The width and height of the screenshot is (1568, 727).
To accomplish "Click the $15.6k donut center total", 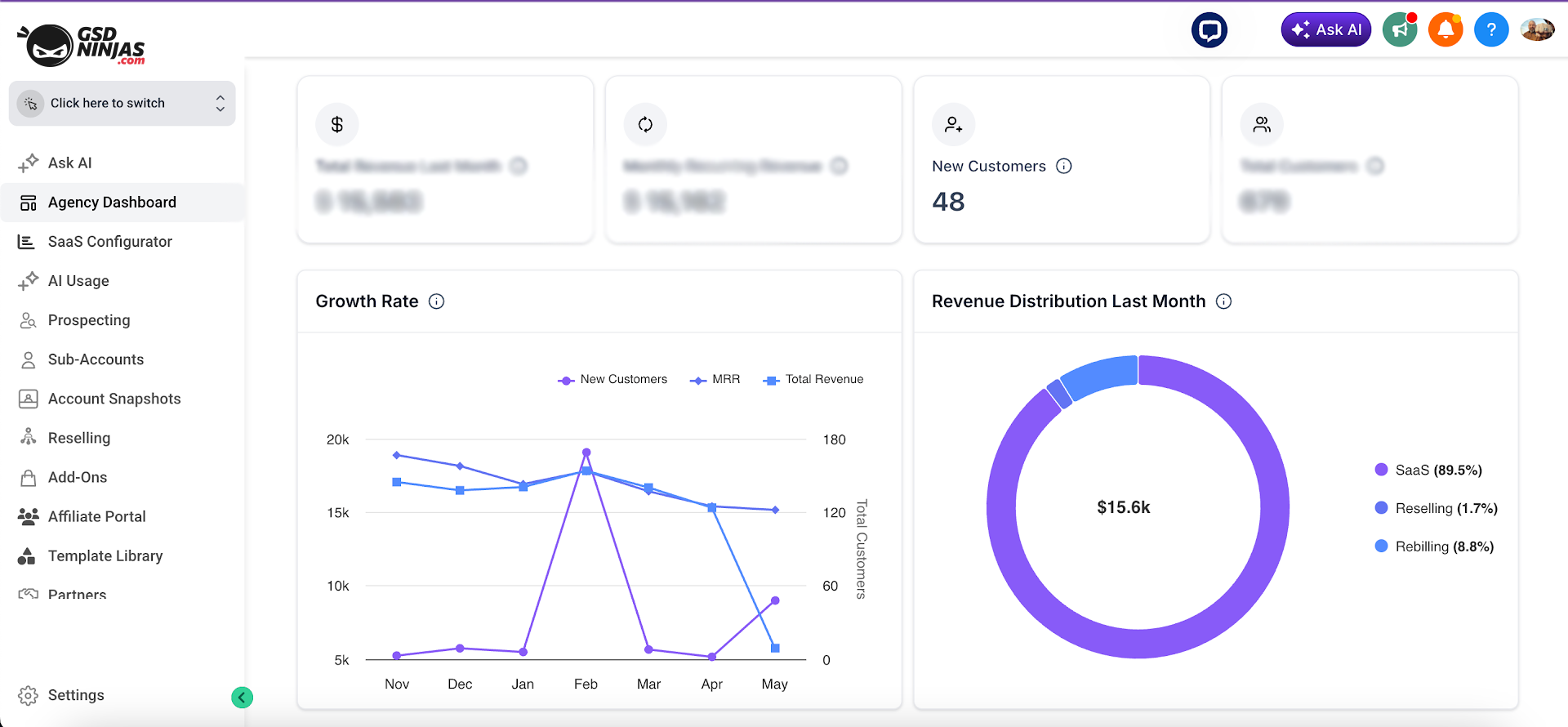I will click(x=1123, y=507).
